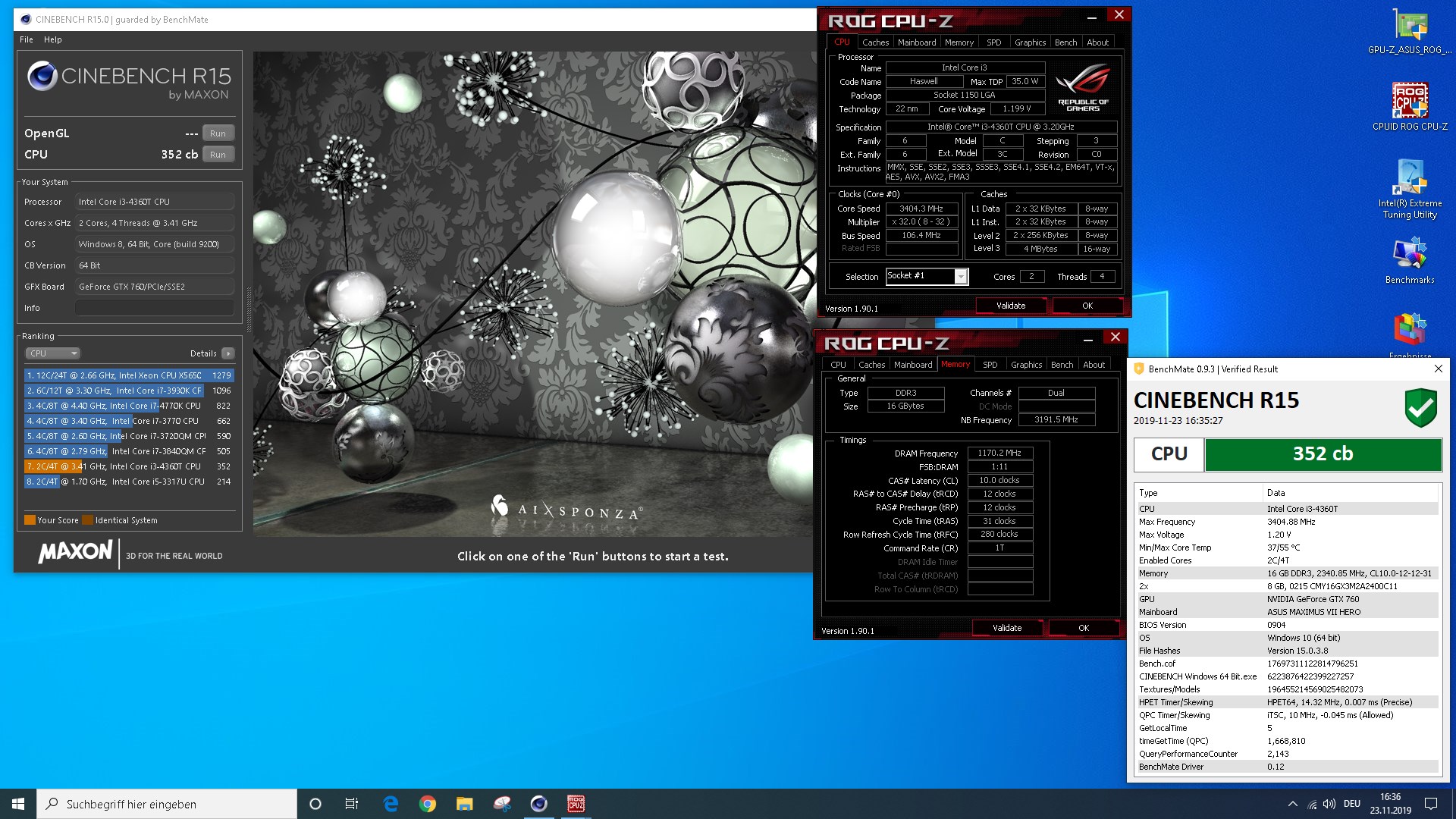Open the CPU ranking type dropdown
Viewport: 1456px width, 819px height.
click(x=52, y=353)
